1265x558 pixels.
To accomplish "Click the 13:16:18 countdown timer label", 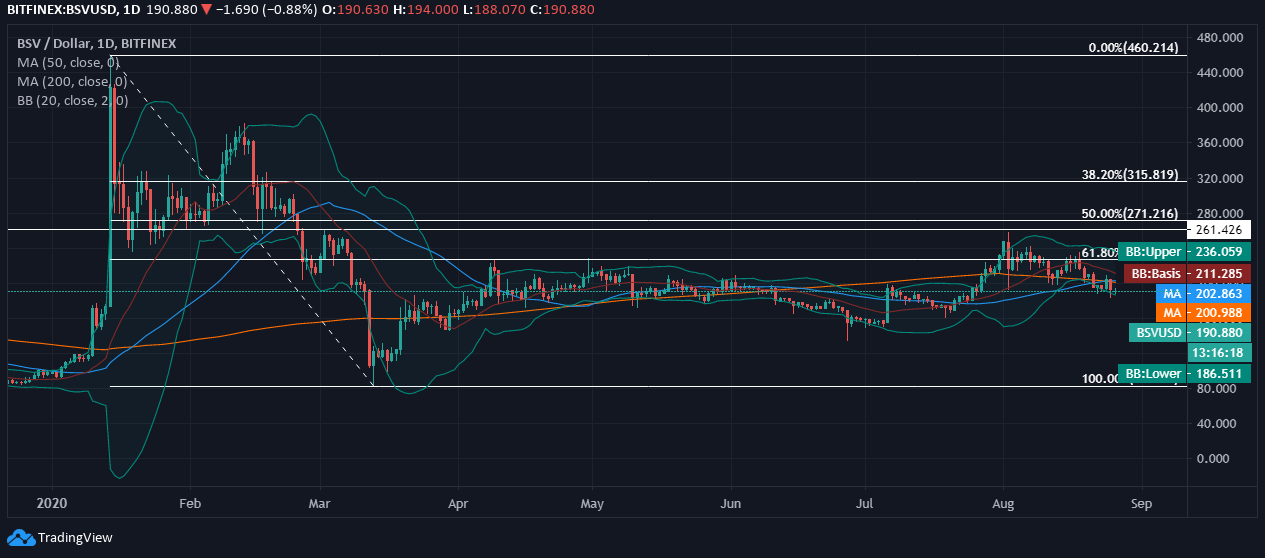I will click(x=1217, y=352).
